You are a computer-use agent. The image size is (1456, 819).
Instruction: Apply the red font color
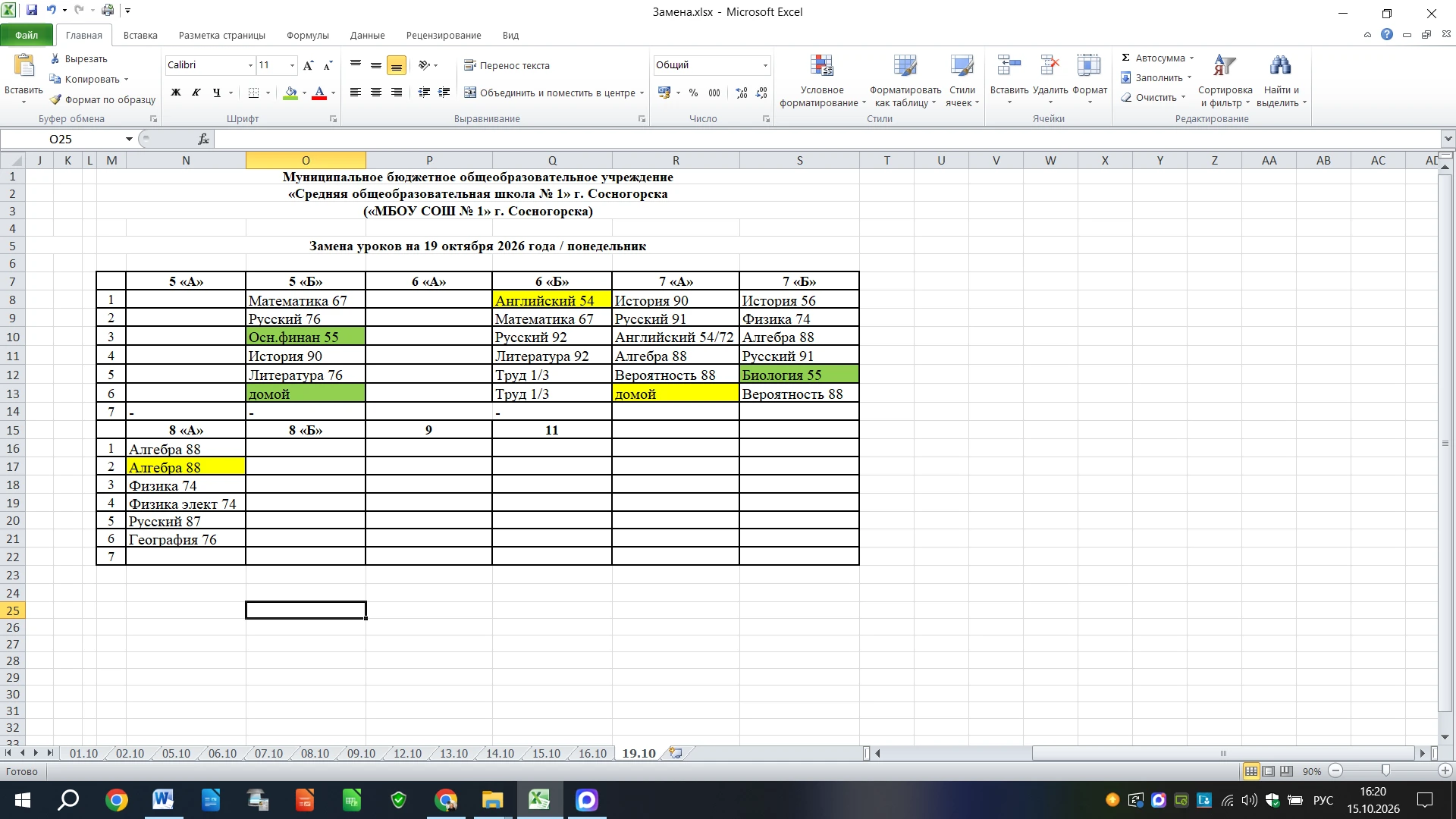319,93
